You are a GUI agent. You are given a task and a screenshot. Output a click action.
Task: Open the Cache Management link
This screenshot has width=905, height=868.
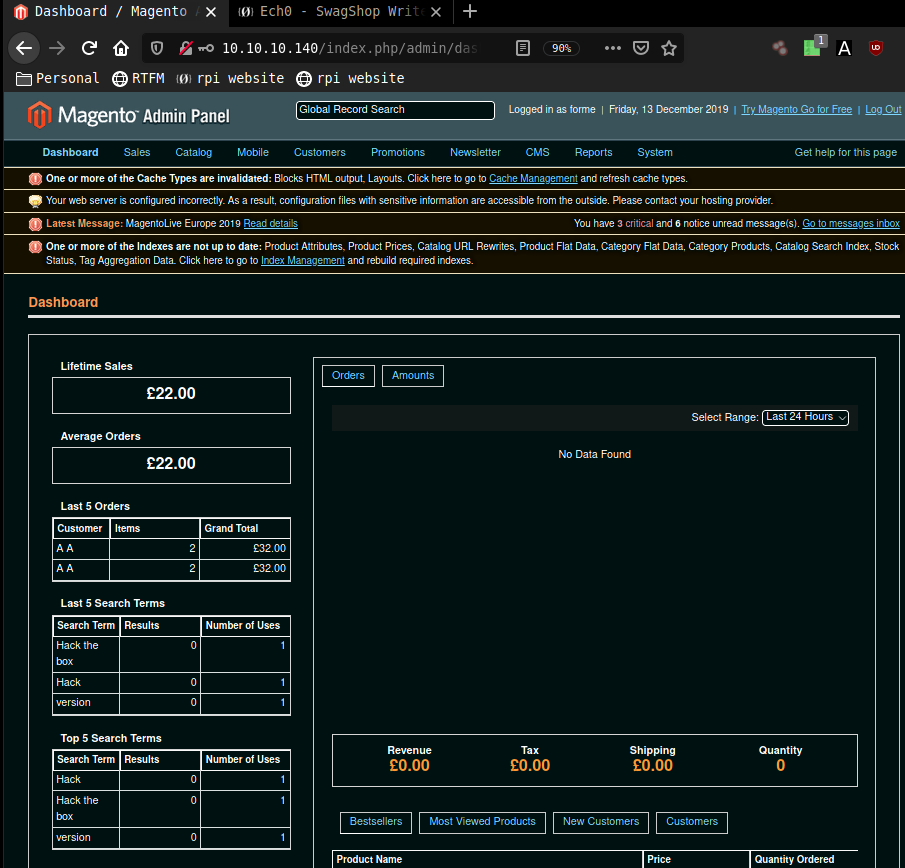tap(533, 179)
